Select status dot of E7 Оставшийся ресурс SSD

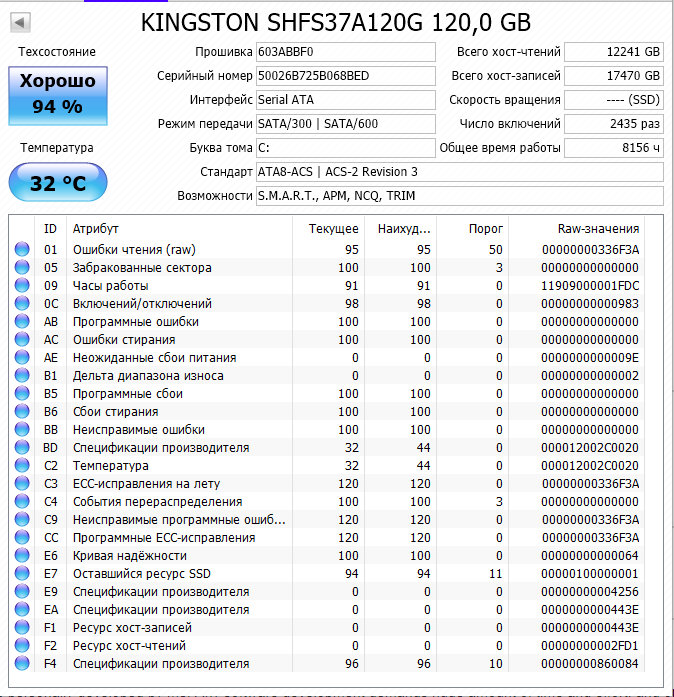point(22,573)
